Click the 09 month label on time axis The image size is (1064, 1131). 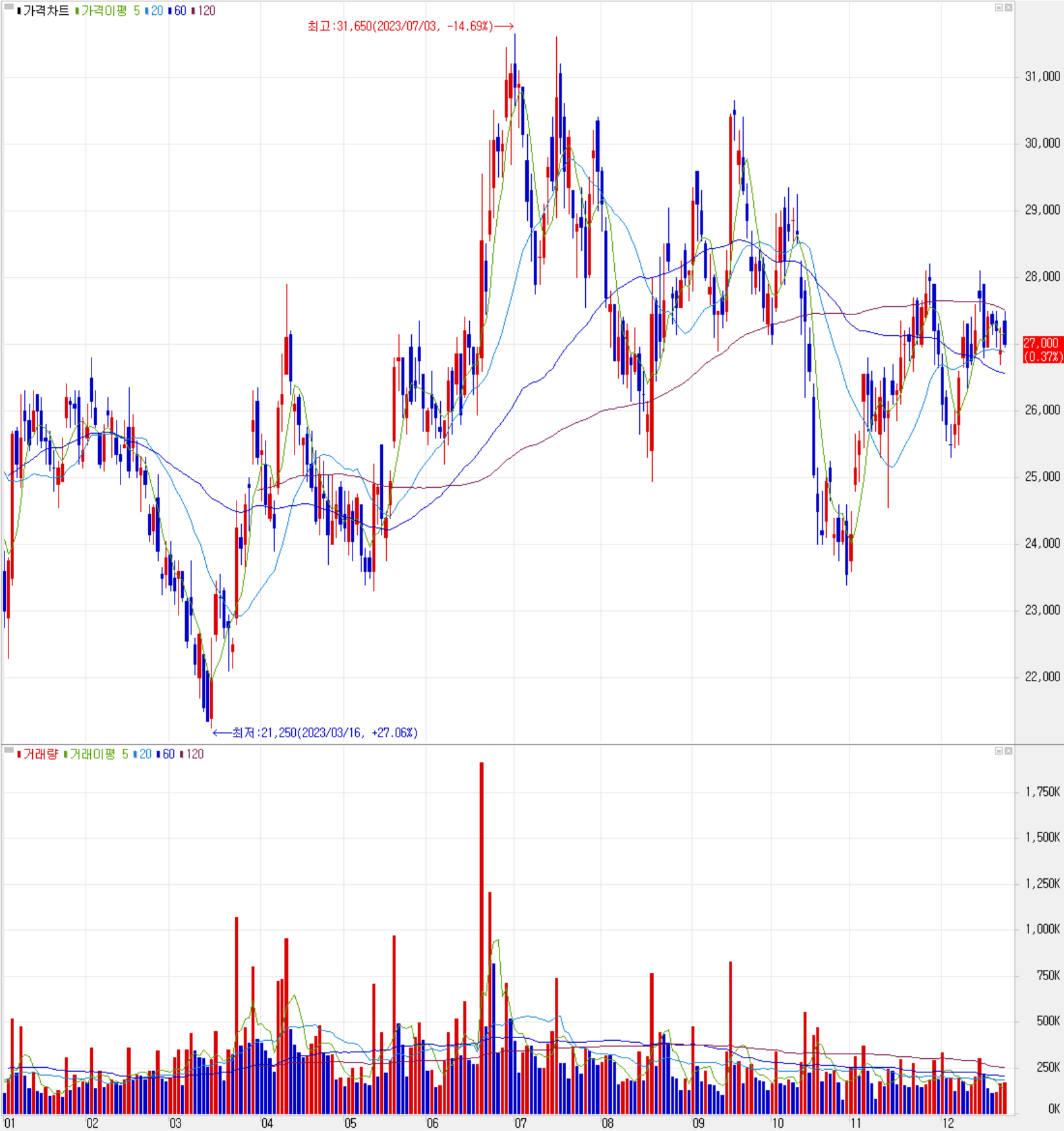pos(699,1123)
